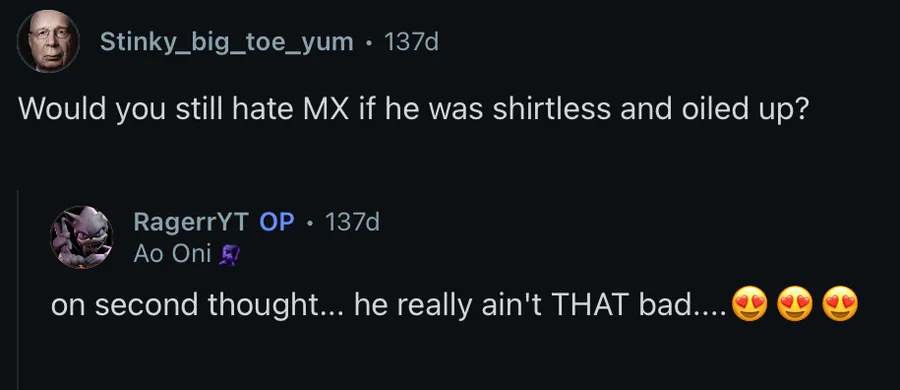This screenshot has width=900, height=390.
Task: Open RagerrYT's character avatar
Action: tap(82, 237)
